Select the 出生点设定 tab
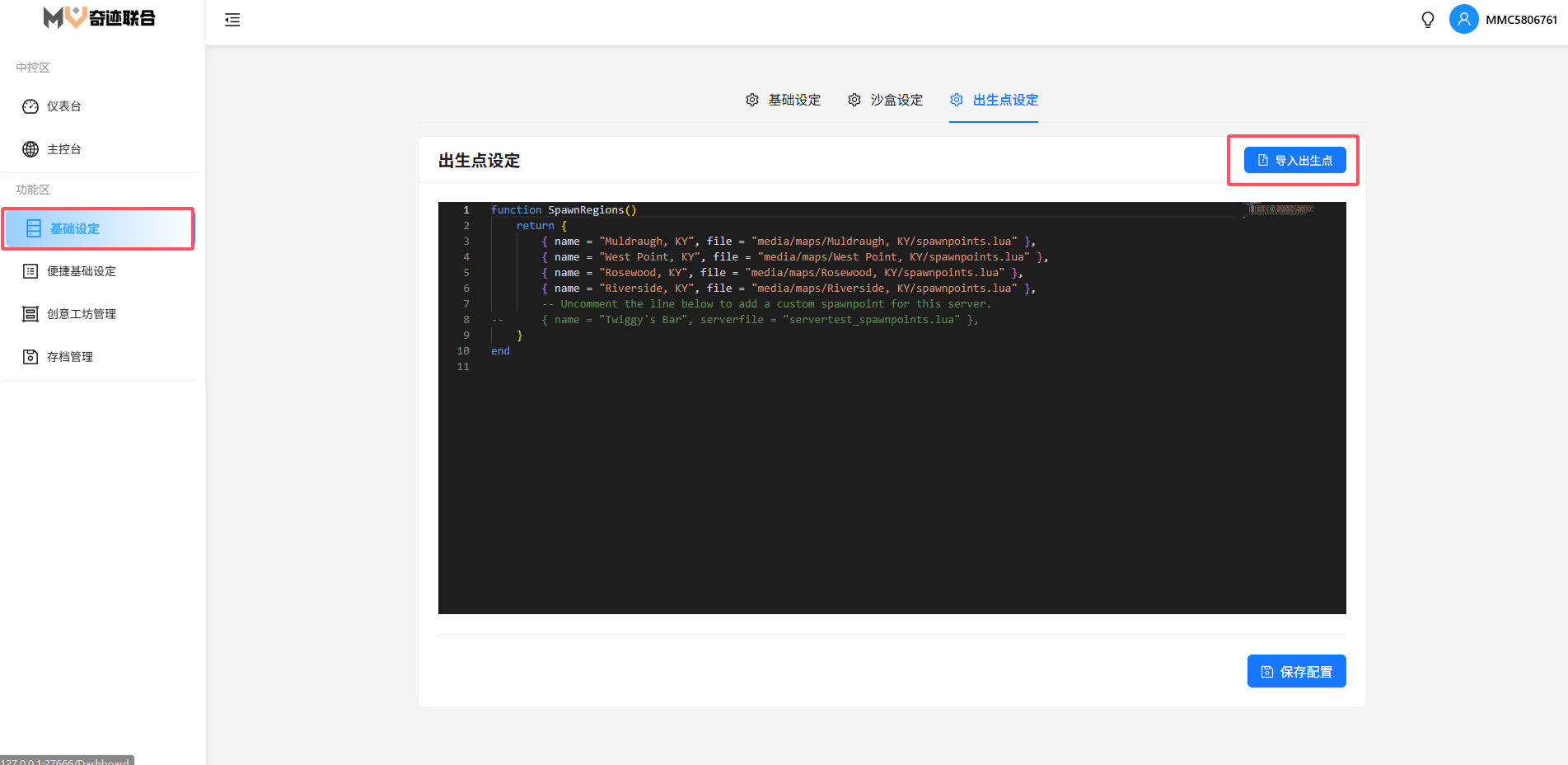The height and width of the screenshot is (765, 1568). (x=994, y=100)
